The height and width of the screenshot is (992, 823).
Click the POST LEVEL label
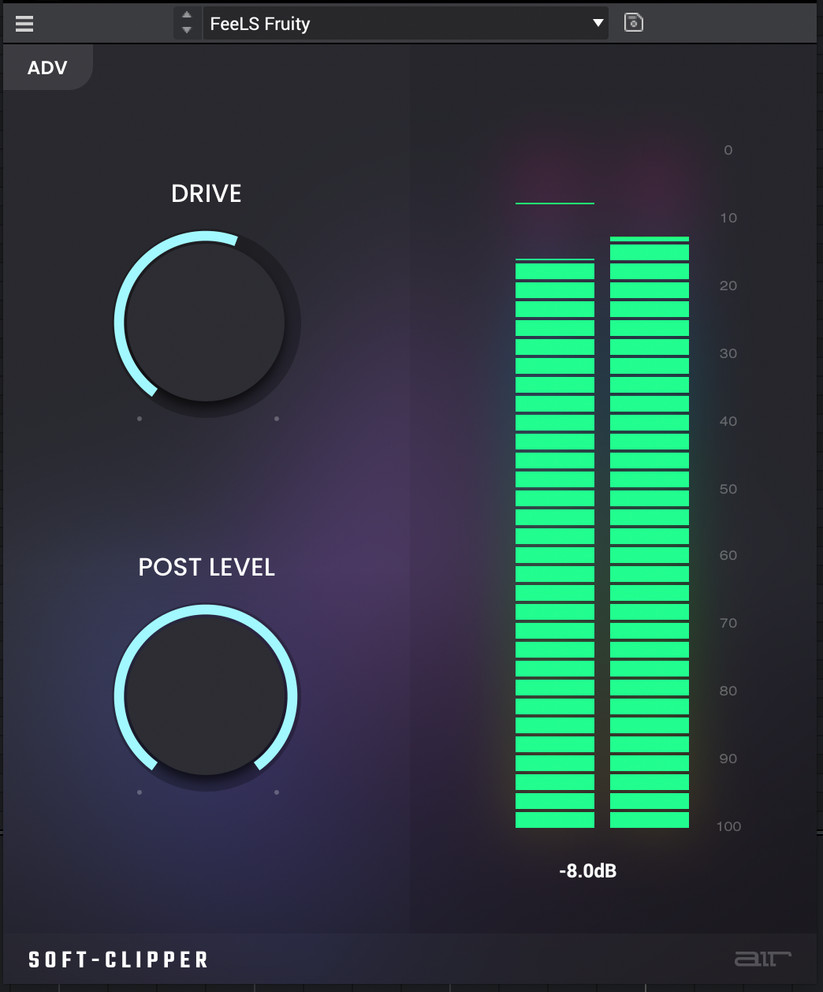point(205,567)
